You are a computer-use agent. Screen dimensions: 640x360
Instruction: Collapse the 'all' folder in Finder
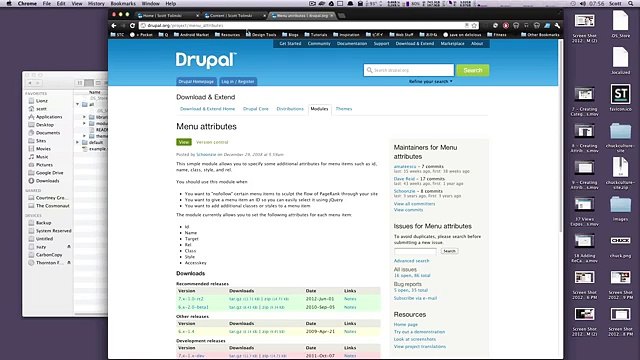(78, 104)
